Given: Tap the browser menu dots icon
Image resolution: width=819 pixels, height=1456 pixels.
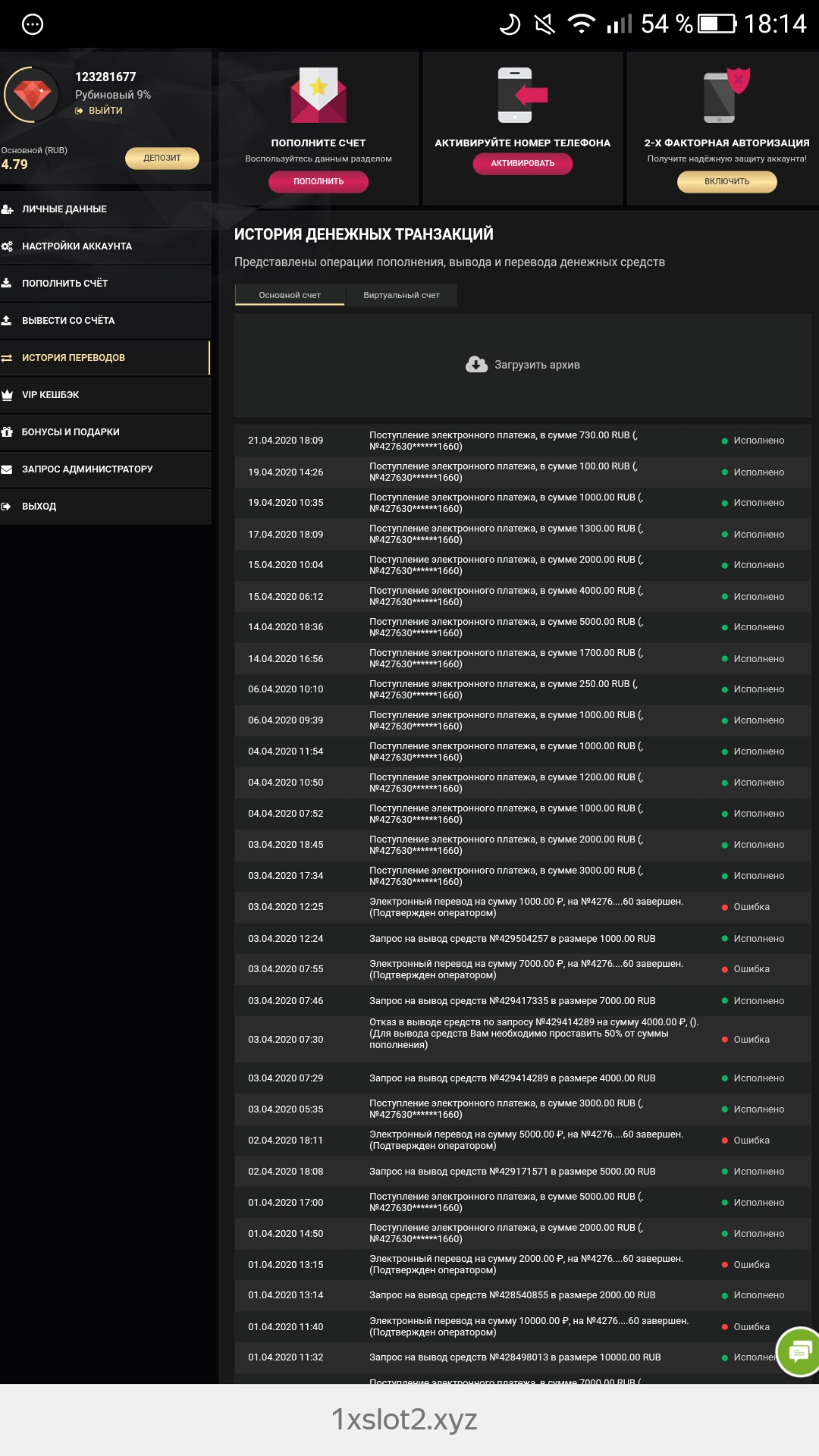Looking at the screenshot, I should (x=33, y=24).
